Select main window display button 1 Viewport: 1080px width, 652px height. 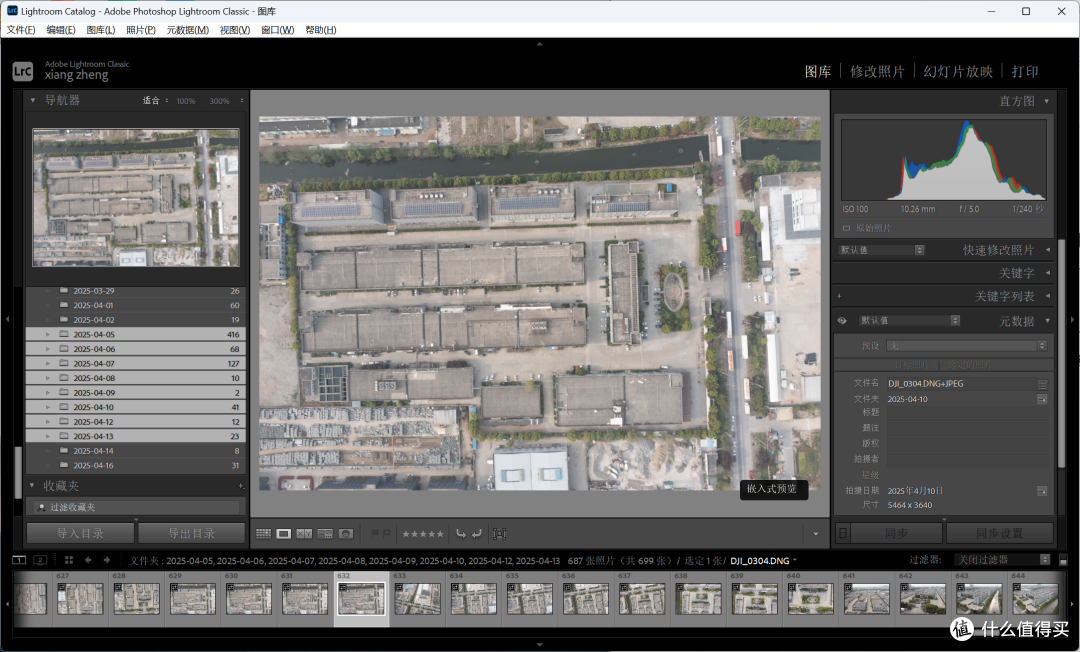point(19,560)
